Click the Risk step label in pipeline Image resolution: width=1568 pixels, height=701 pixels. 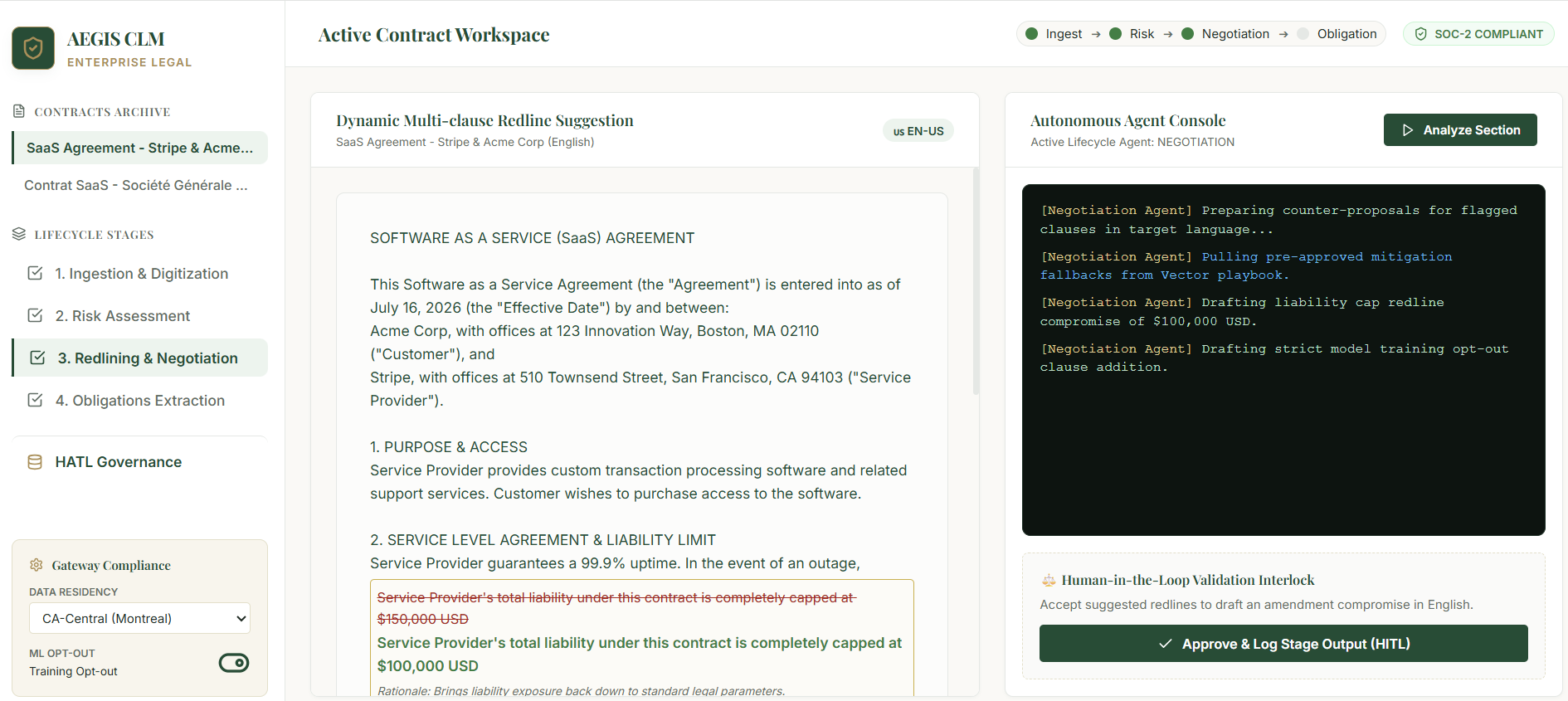point(1142,34)
